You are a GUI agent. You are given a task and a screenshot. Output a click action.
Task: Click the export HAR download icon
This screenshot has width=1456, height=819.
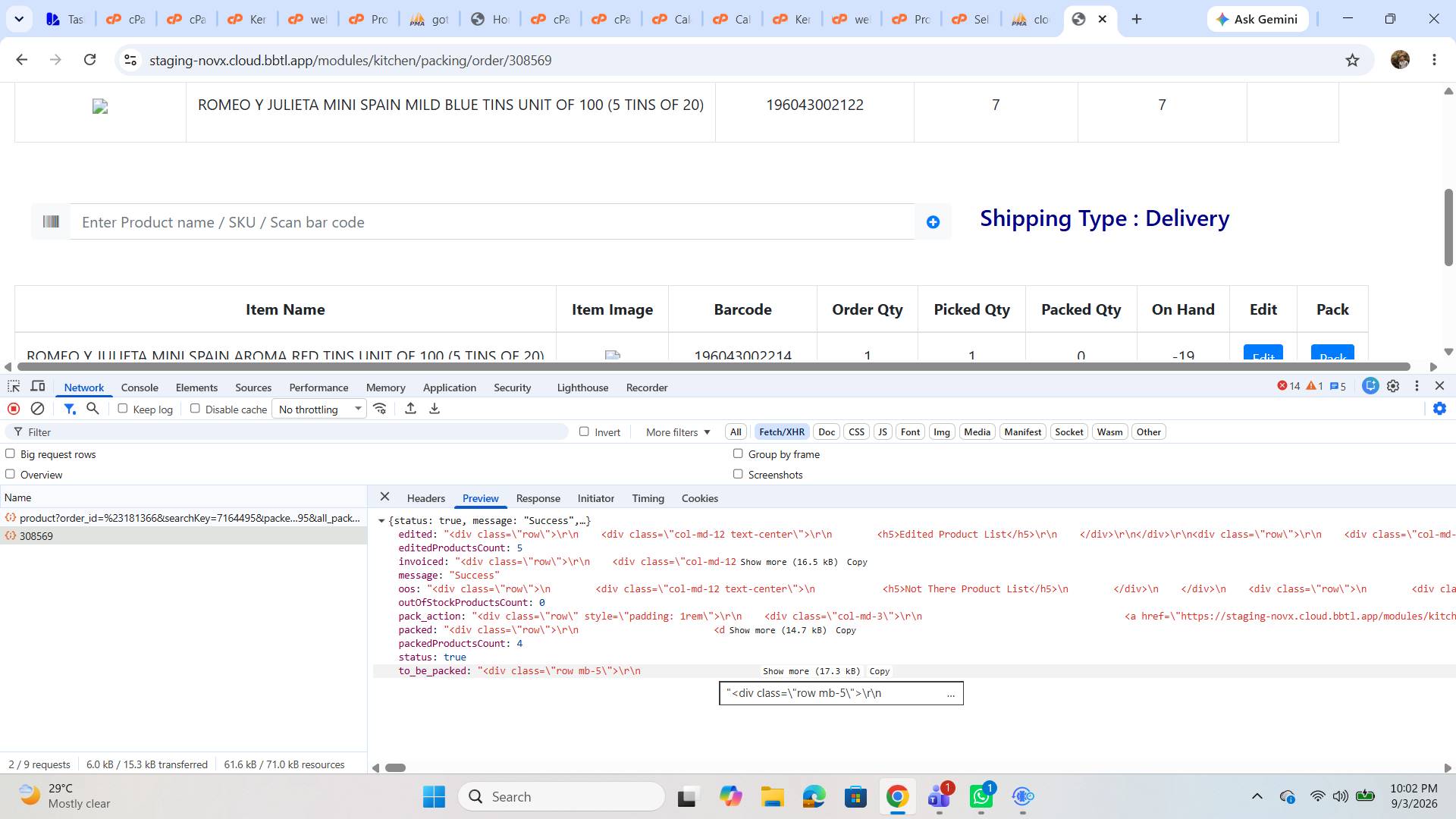(435, 409)
